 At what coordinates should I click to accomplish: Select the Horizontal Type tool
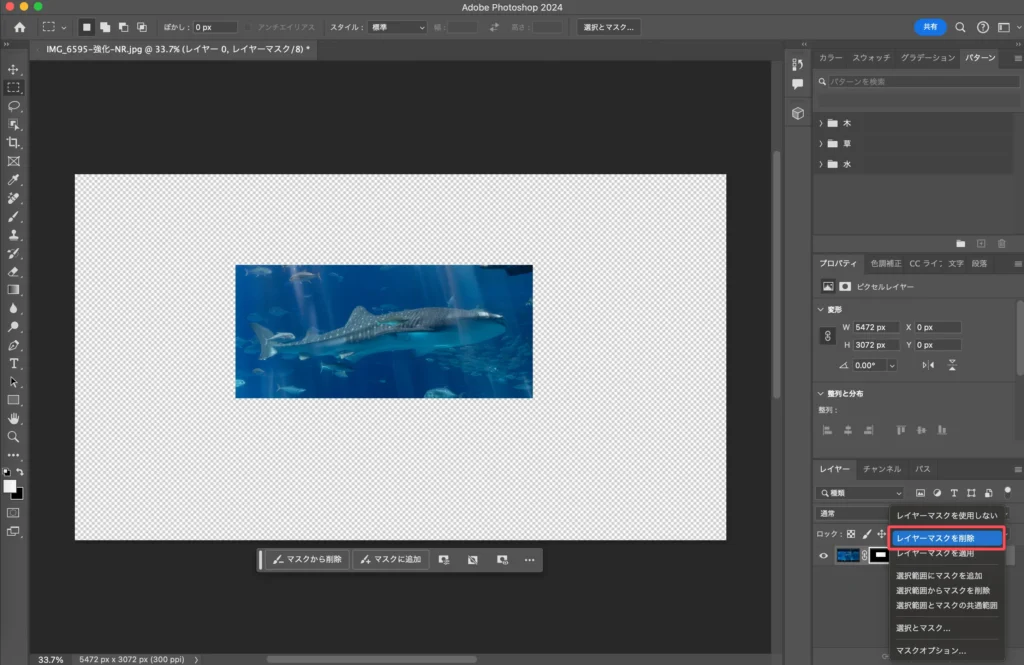pos(14,363)
